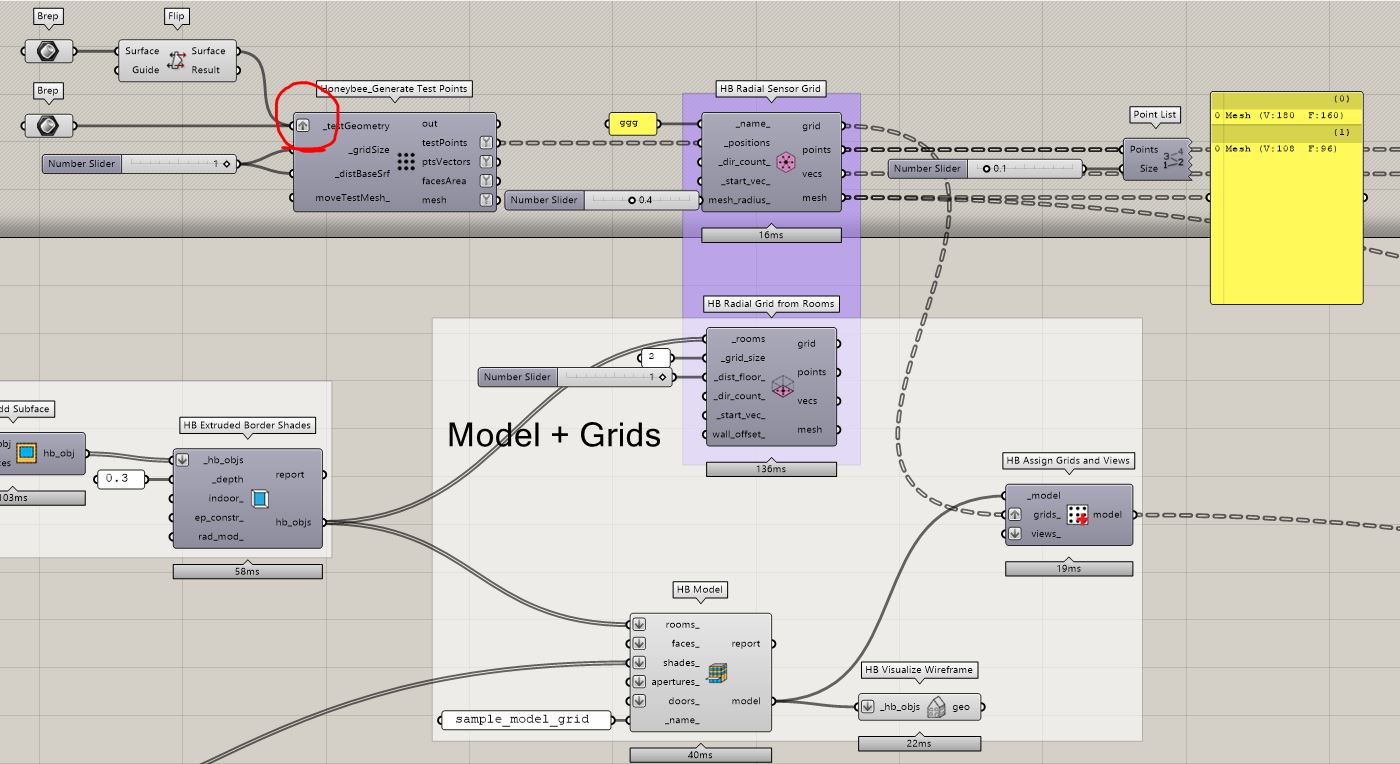This screenshot has height=764, width=1400.
Task: Click the flatten arrow on HB Model rooms_
Action: click(x=639, y=625)
